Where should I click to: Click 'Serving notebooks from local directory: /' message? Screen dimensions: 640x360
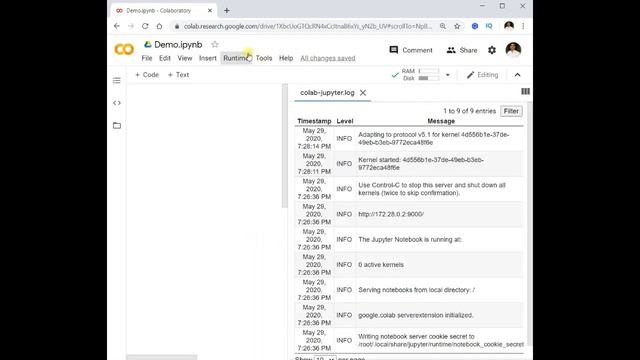(416, 290)
